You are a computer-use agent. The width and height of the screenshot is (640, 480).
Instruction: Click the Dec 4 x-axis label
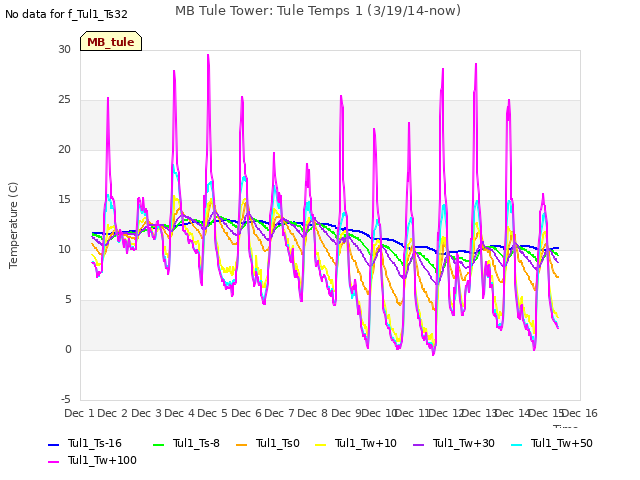click(179, 413)
